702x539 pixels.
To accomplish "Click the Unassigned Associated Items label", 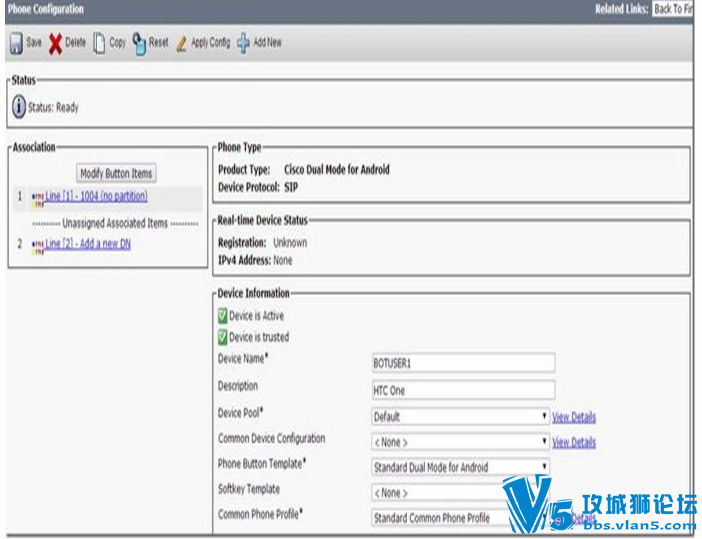I will coord(115,223).
